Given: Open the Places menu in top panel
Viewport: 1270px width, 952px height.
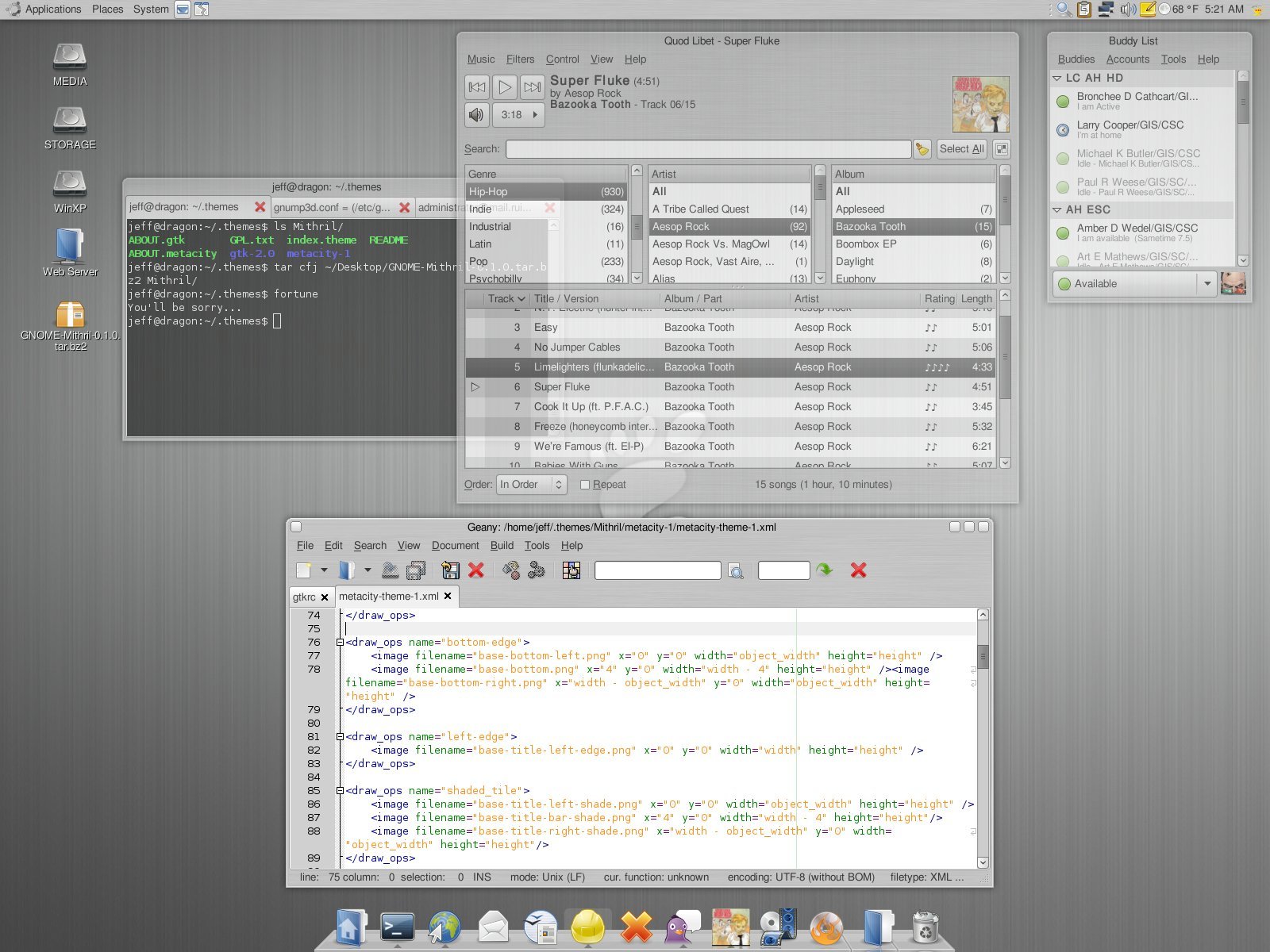Looking at the screenshot, I should click(107, 10).
